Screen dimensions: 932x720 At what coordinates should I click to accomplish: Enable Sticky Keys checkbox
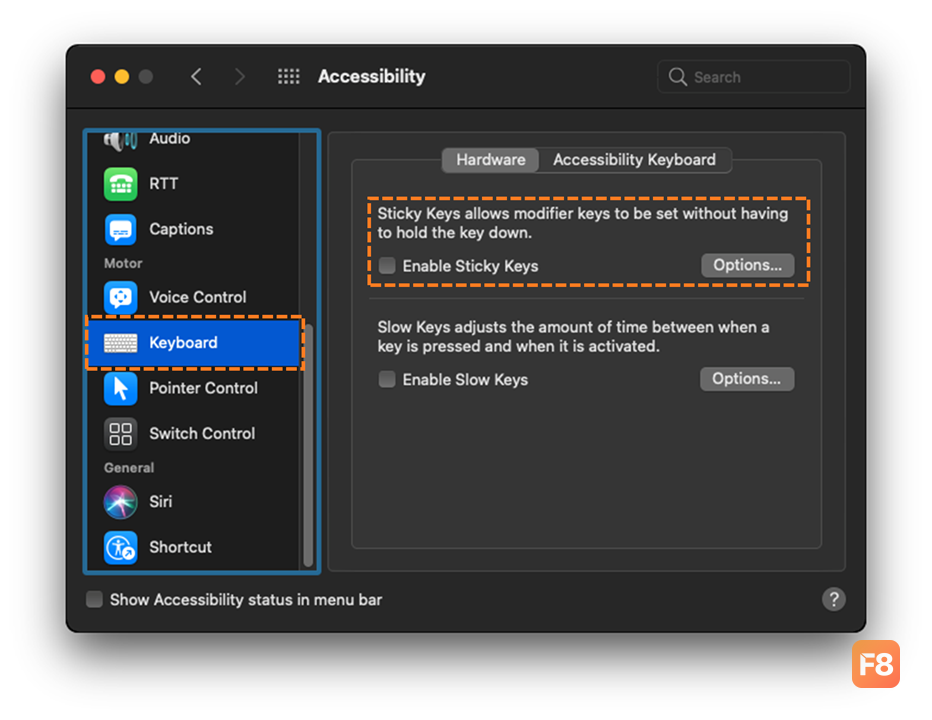(387, 265)
